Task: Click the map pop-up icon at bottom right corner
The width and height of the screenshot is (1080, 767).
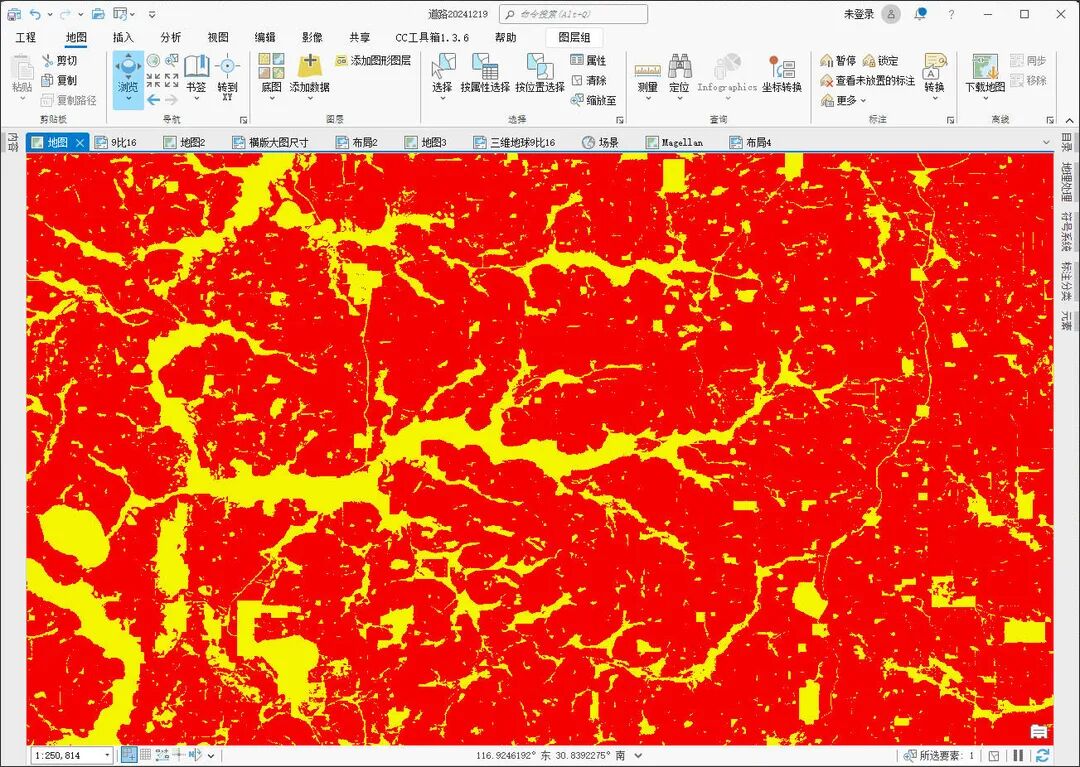Action: pos(1039,732)
